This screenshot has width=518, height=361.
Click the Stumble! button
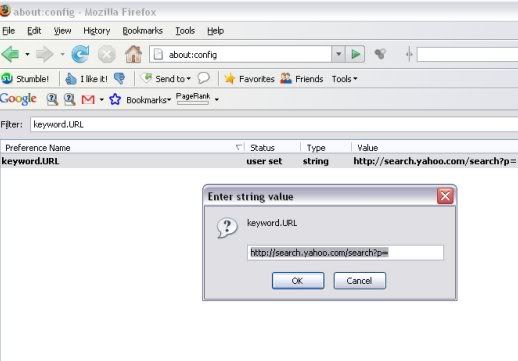pos(25,79)
